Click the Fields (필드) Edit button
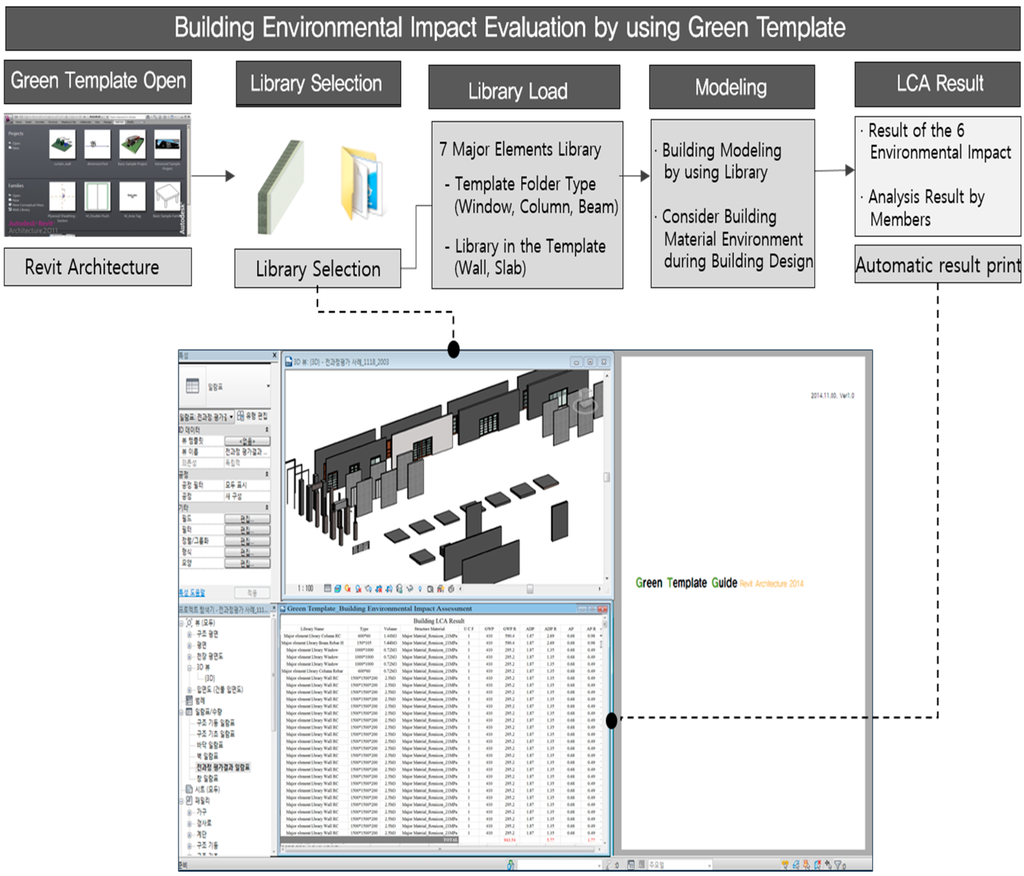1024x876 pixels. pyautogui.click(x=247, y=519)
